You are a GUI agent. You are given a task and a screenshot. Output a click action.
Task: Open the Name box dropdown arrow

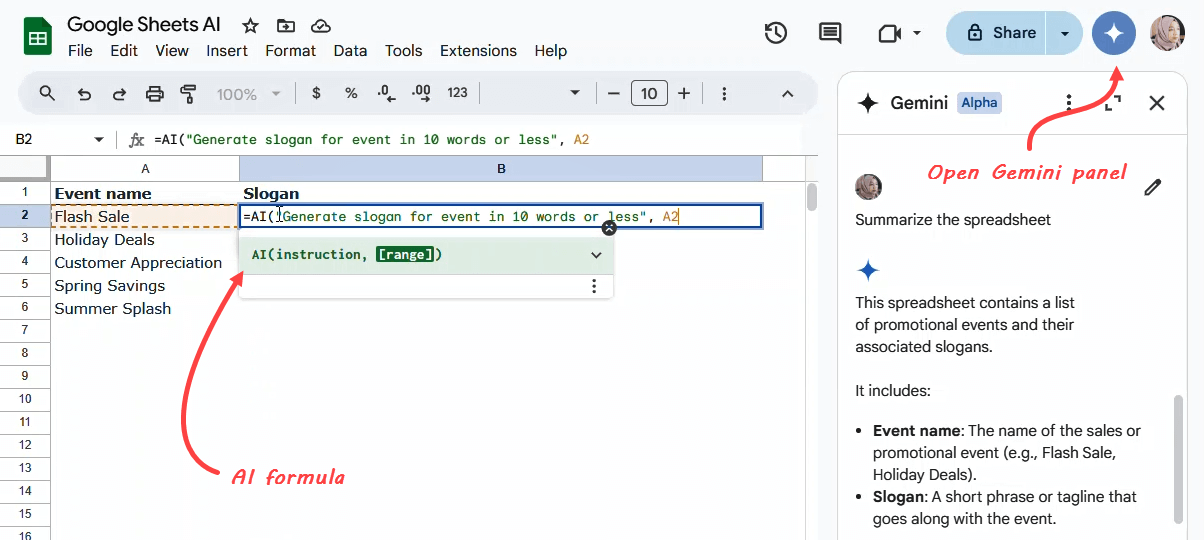point(98,140)
